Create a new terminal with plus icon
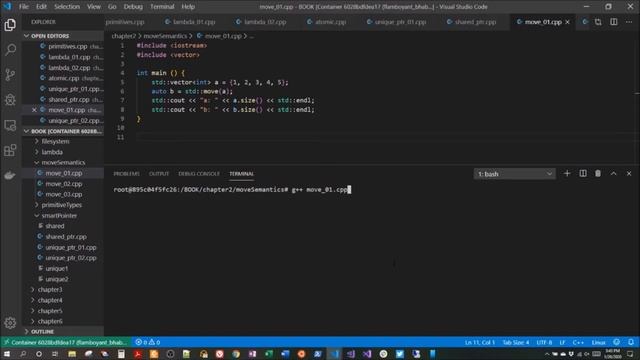 [567, 173]
